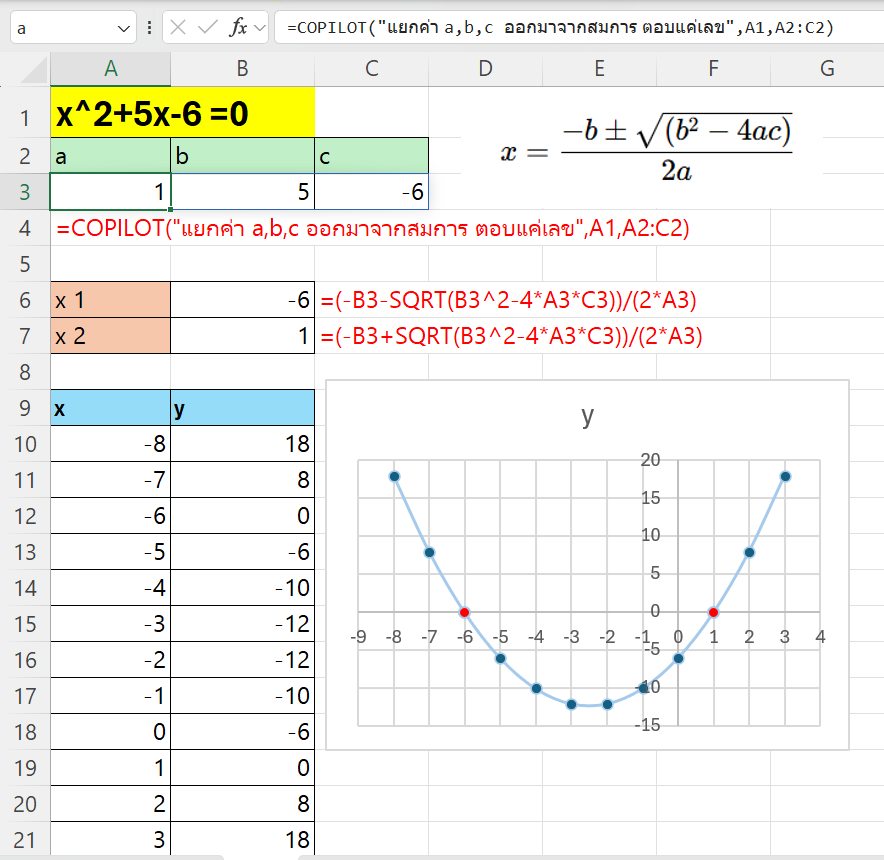Click the quadratic formula image
This screenshot has width=884, height=860.
tap(647, 150)
